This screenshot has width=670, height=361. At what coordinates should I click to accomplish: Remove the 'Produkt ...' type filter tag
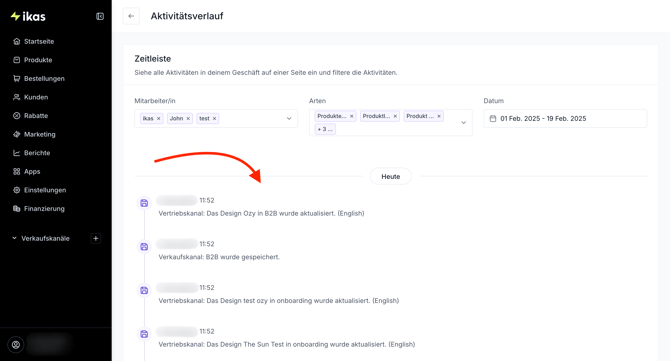click(439, 116)
